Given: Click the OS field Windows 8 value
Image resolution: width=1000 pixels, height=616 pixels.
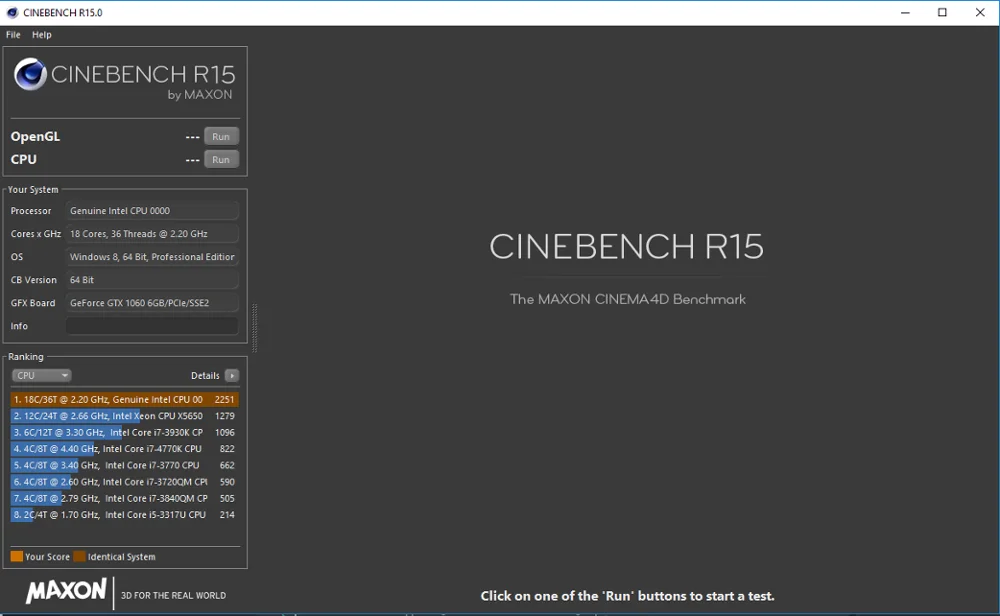Looking at the screenshot, I should click(x=152, y=256).
